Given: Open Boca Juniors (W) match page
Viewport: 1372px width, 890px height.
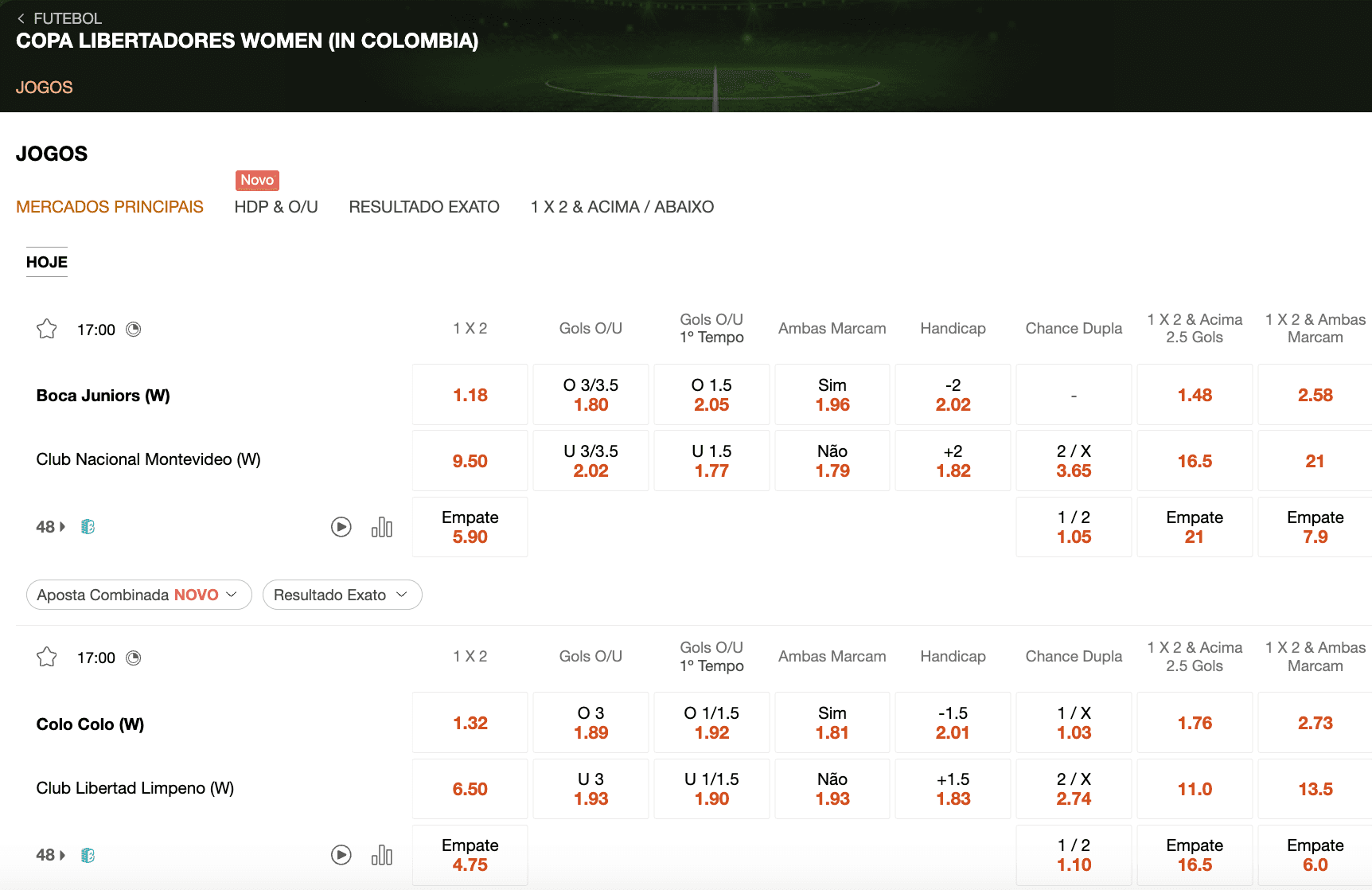Looking at the screenshot, I should (x=103, y=396).
